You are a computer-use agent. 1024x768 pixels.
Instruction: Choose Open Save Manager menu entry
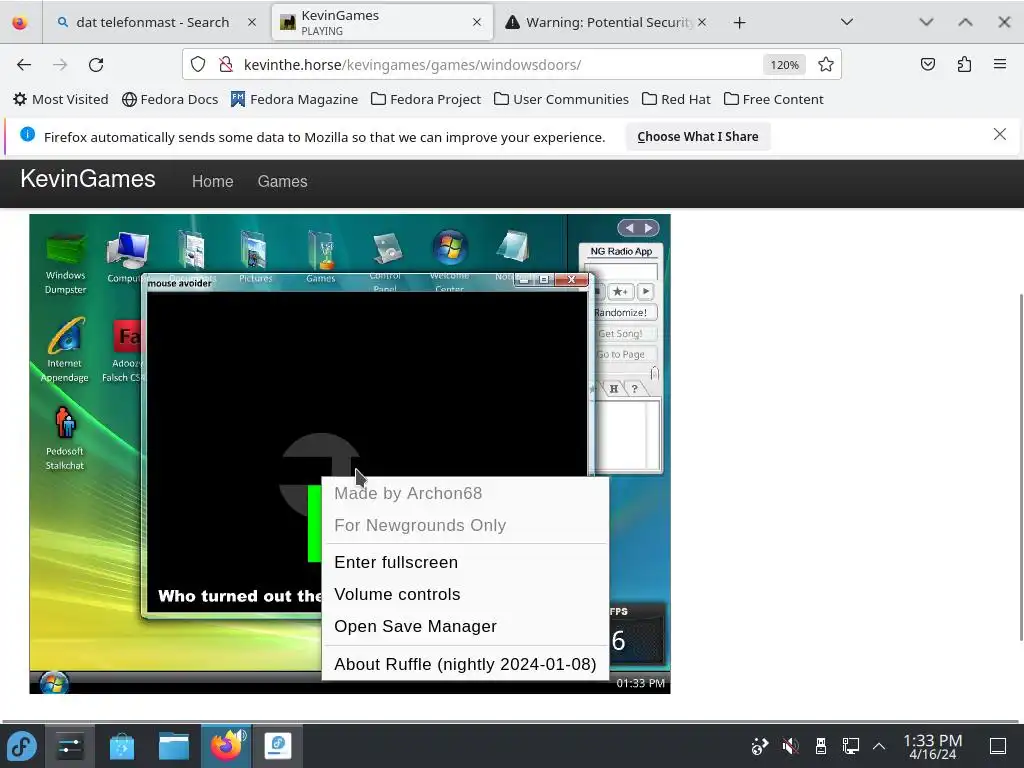[x=415, y=626]
